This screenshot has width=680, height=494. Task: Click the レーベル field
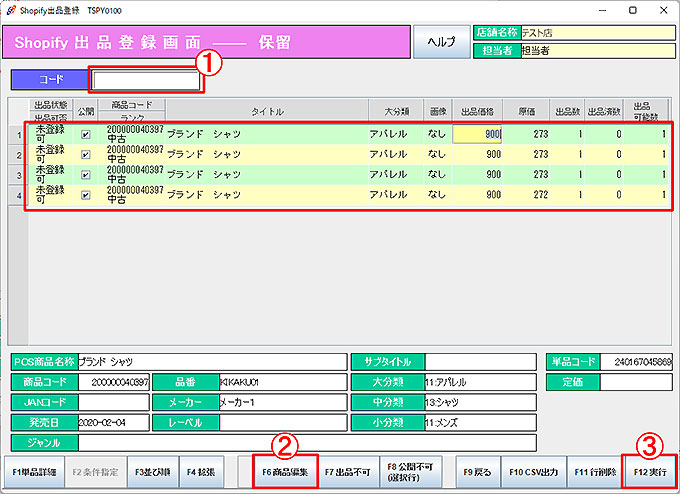[x=283, y=422]
